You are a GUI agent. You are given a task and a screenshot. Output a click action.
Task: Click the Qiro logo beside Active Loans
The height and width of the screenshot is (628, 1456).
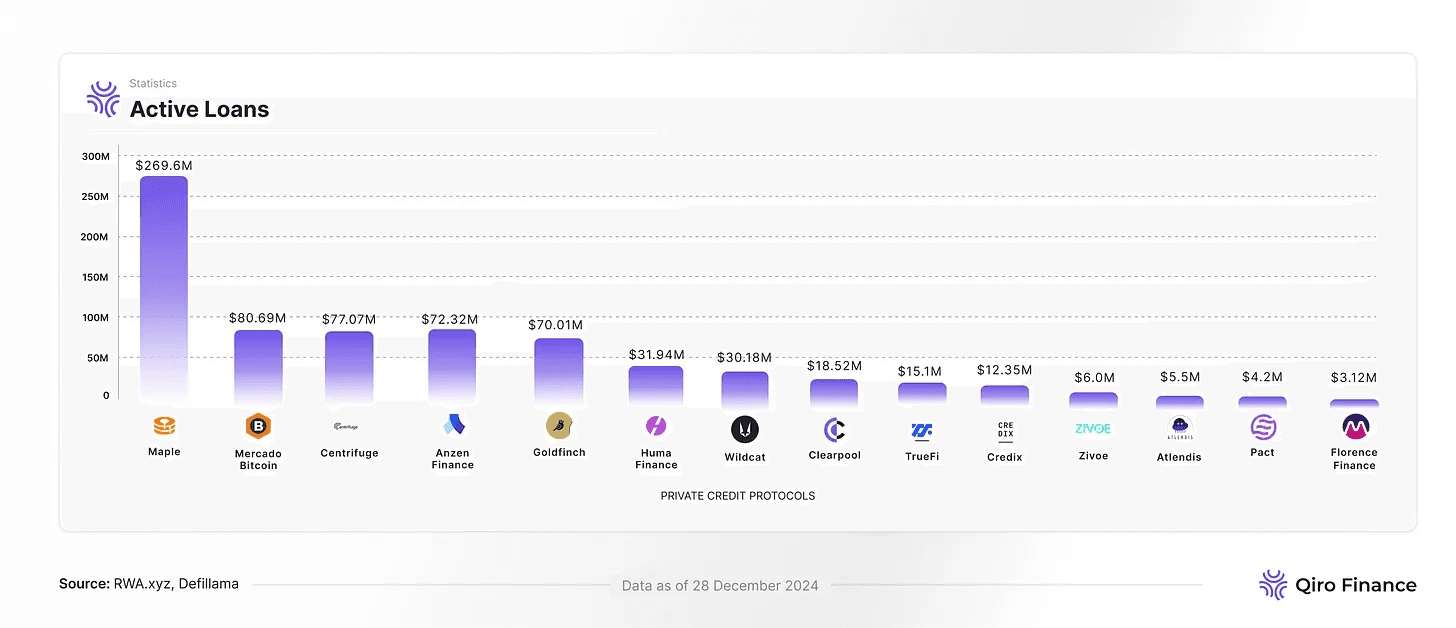[x=103, y=99]
